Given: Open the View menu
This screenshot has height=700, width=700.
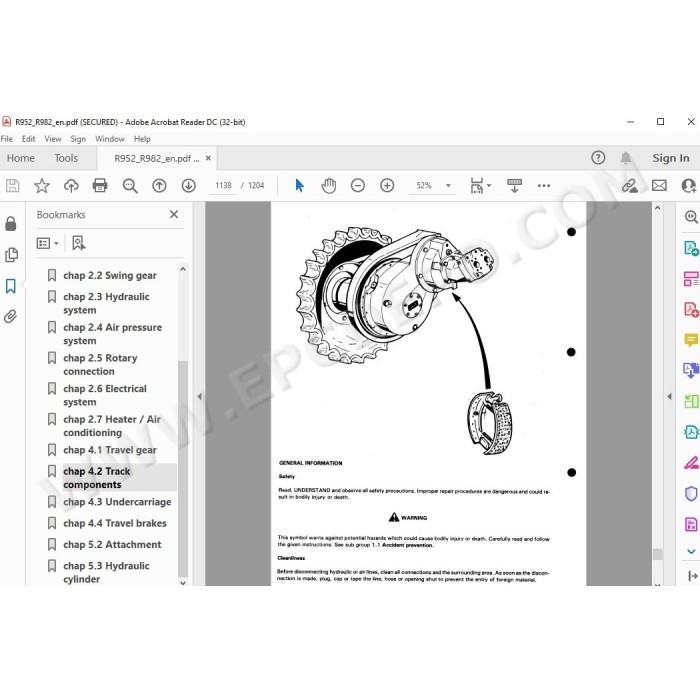Looking at the screenshot, I should (x=53, y=139).
